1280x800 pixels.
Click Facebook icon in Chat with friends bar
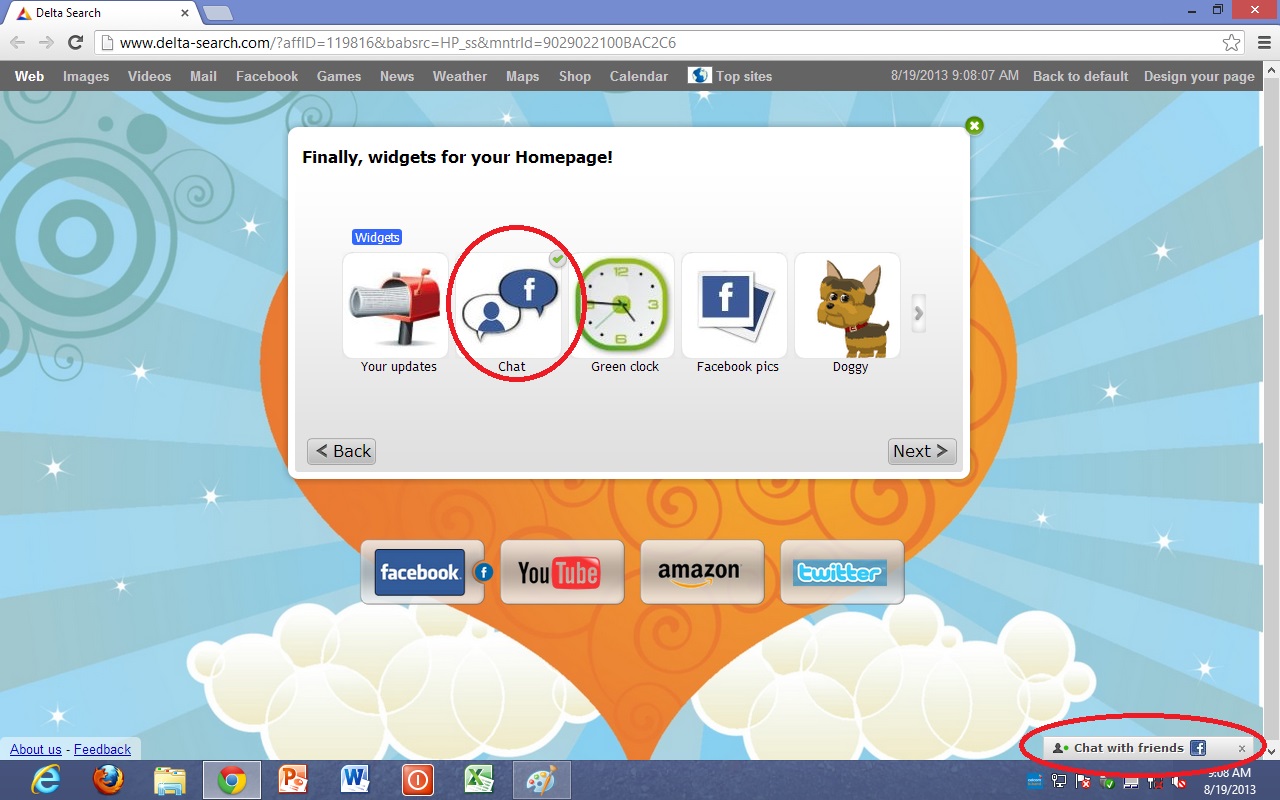click(x=1198, y=748)
